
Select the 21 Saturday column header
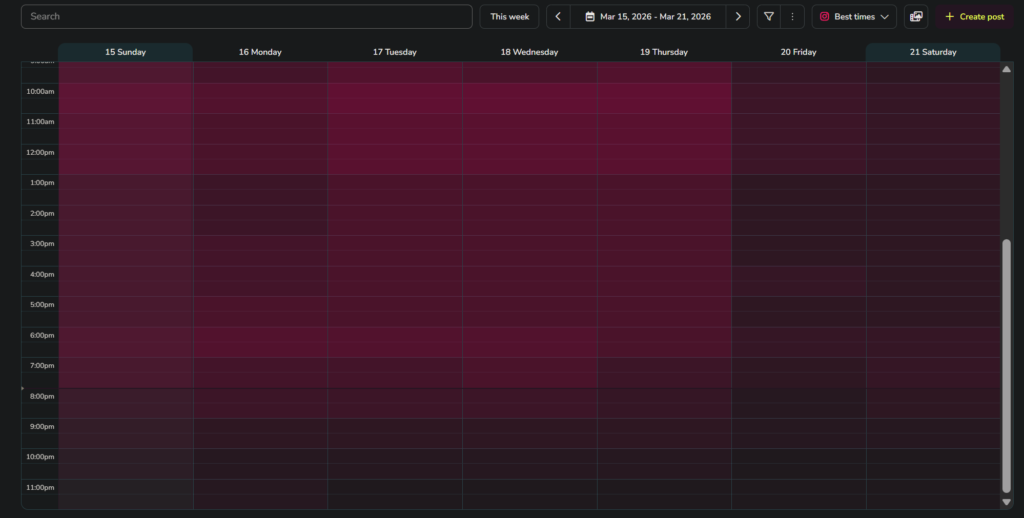click(932, 52)
